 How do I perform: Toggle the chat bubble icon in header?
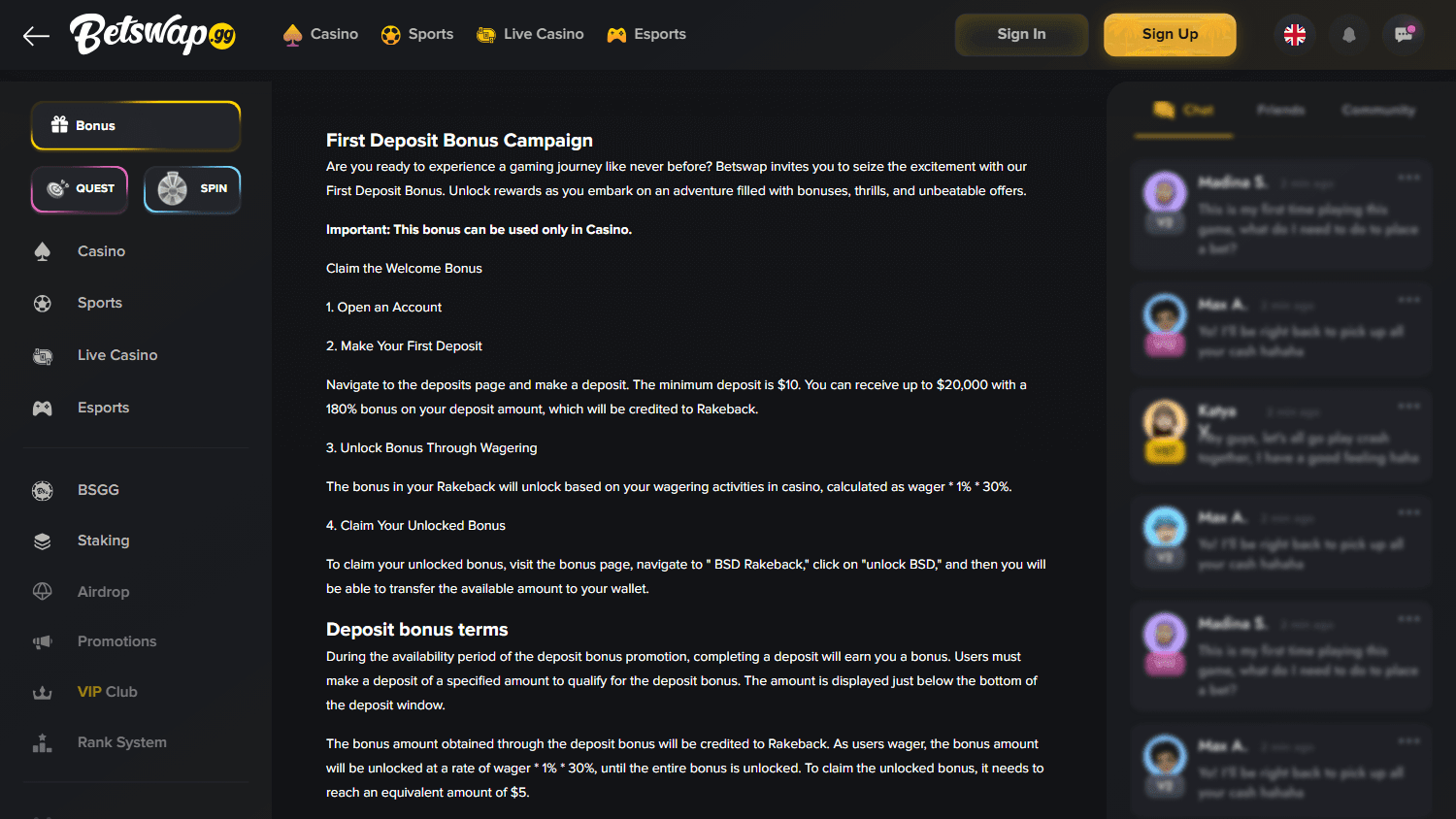pos(1404,35)
